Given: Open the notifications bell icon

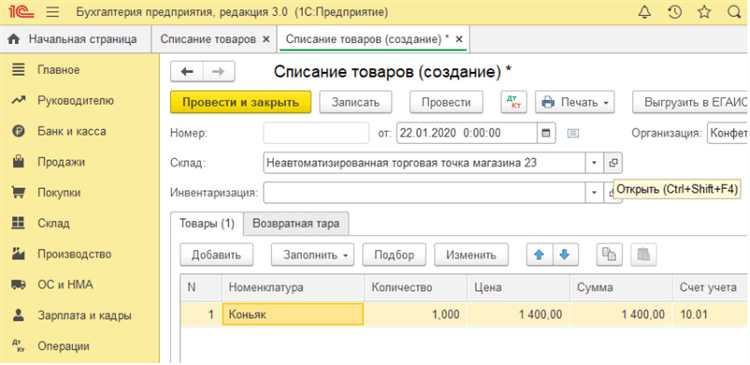Looking at the screenshot, I should 645,12.
